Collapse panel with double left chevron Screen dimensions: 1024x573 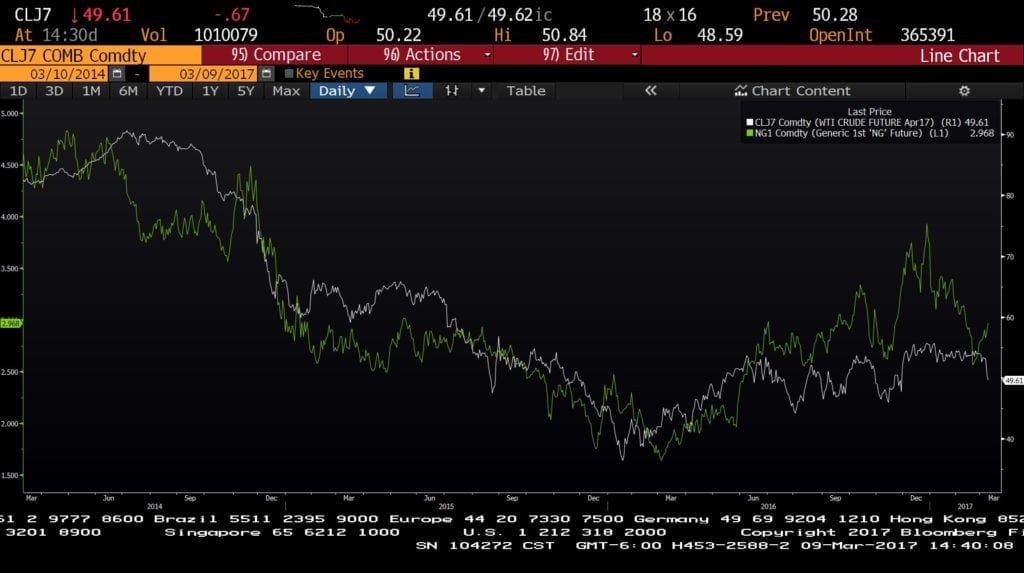650,91
